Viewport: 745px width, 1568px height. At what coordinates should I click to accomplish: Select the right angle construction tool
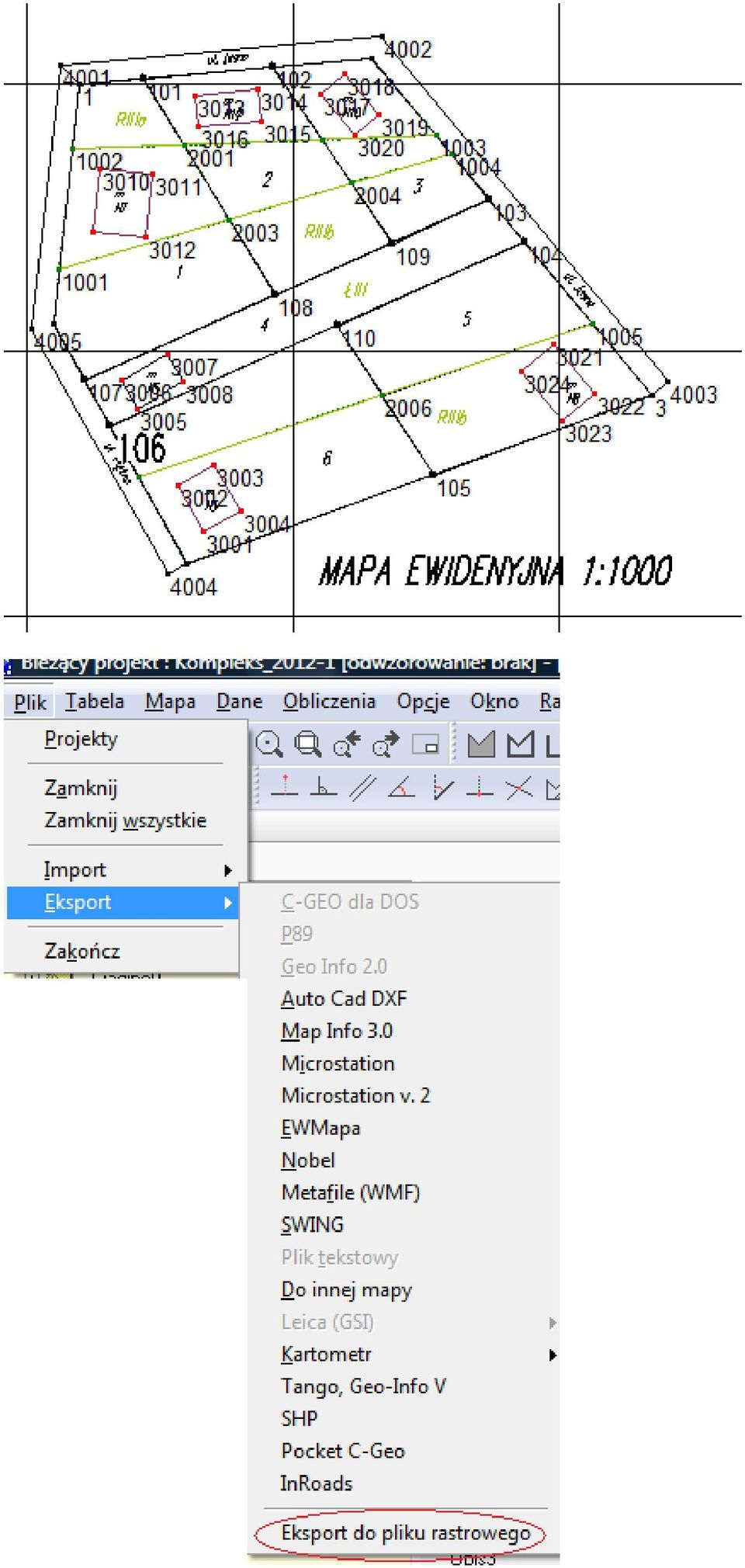(323, 786)
